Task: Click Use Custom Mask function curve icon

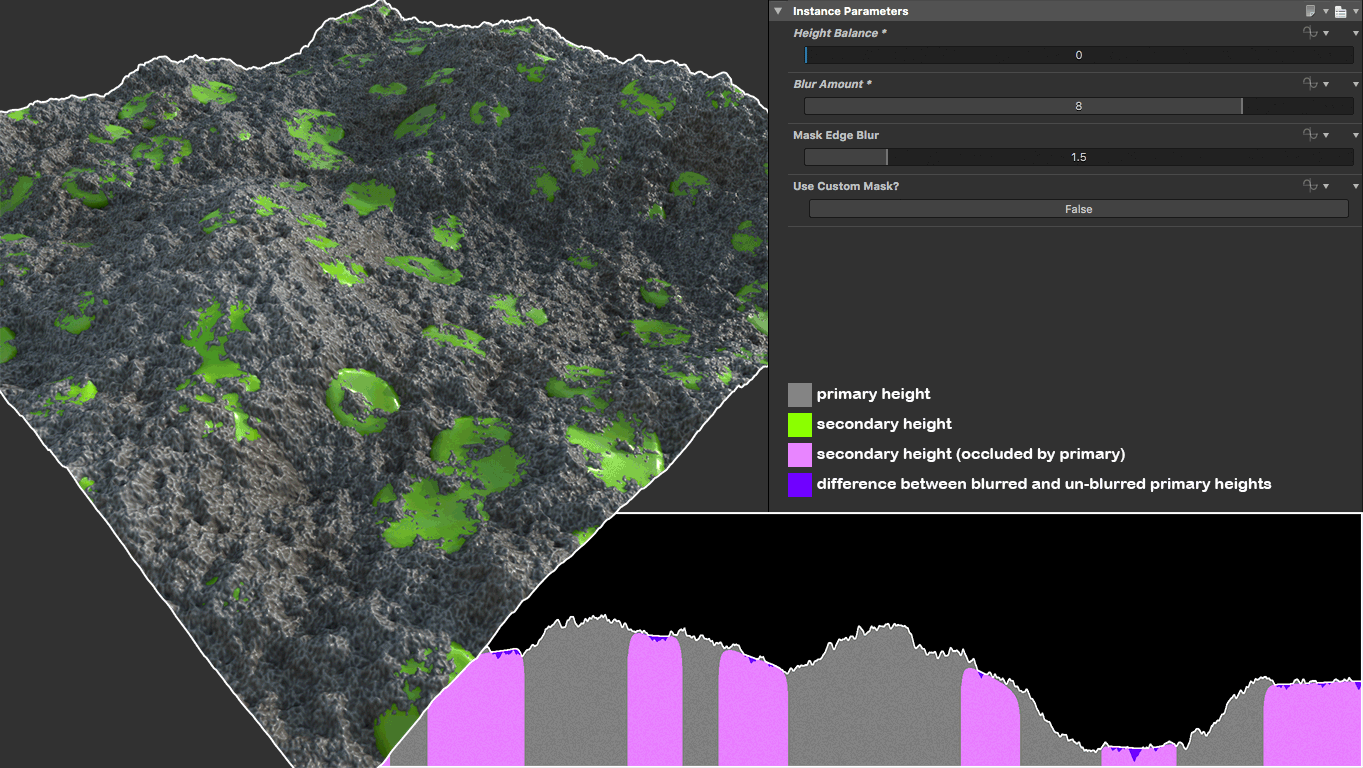Action: point(1309,186)
